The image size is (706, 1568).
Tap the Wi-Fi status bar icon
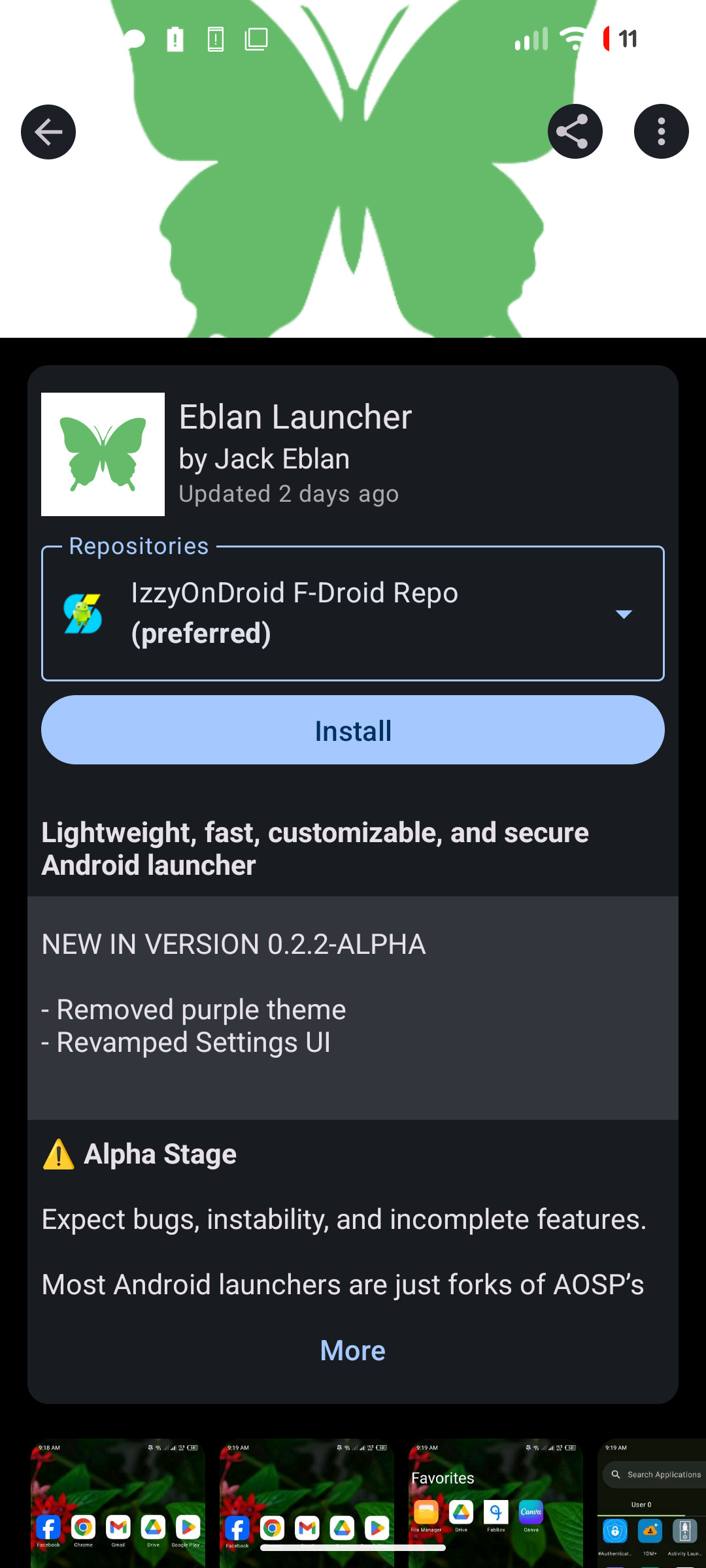pos(574,39)
